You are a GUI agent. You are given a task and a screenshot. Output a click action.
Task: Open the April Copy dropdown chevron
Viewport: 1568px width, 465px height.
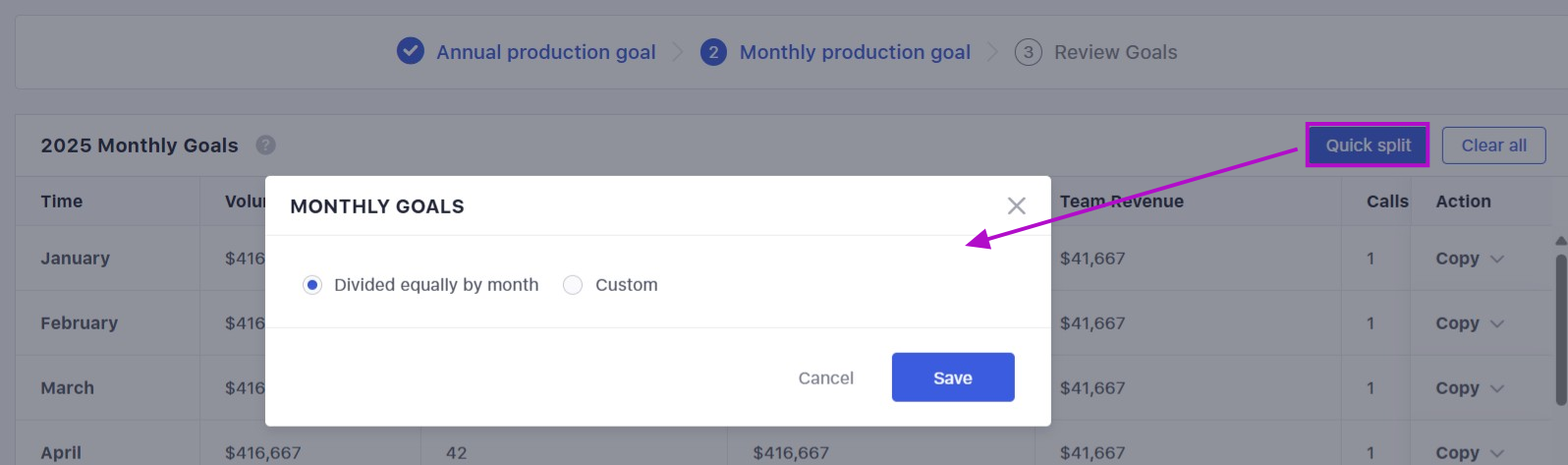pyautogui.click(x=1496, y=453)
